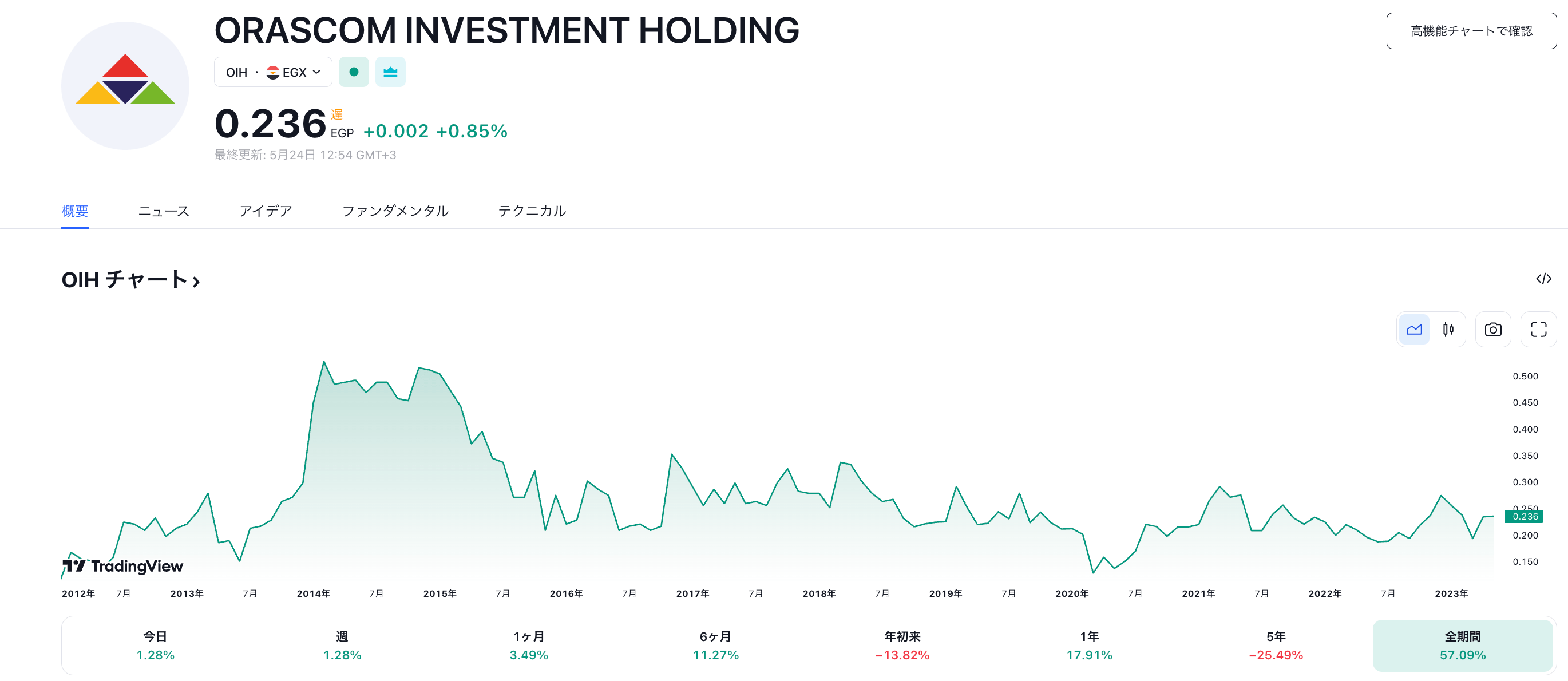Select the 今日 time range
This screenshot has height=681, width=1568.
pyautogui.click(x=155, y=645)
